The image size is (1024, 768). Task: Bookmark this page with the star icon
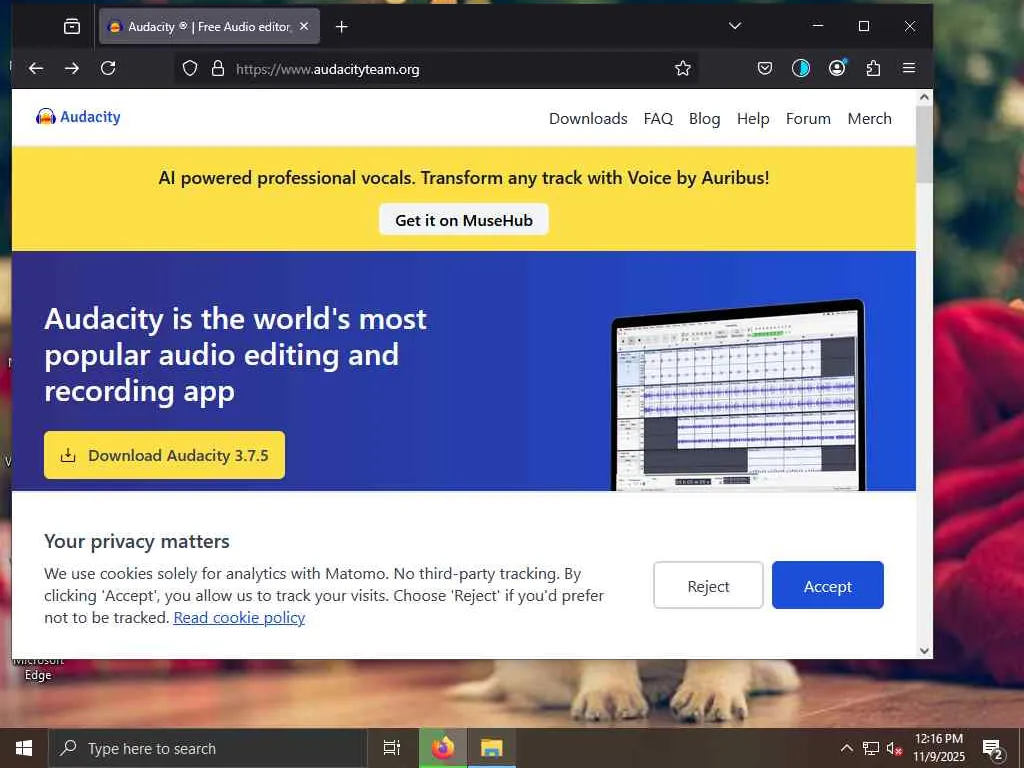[x=682, y=69]
